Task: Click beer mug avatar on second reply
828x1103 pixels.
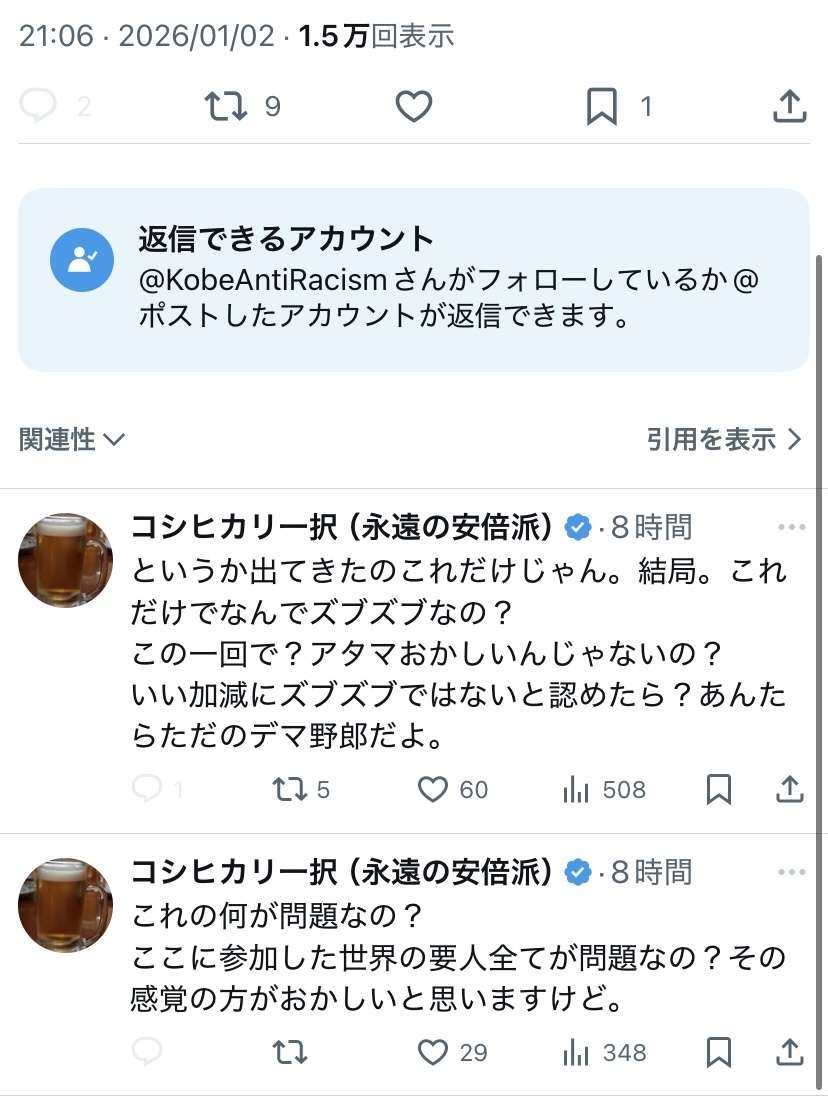Action: tap(65, 905)
